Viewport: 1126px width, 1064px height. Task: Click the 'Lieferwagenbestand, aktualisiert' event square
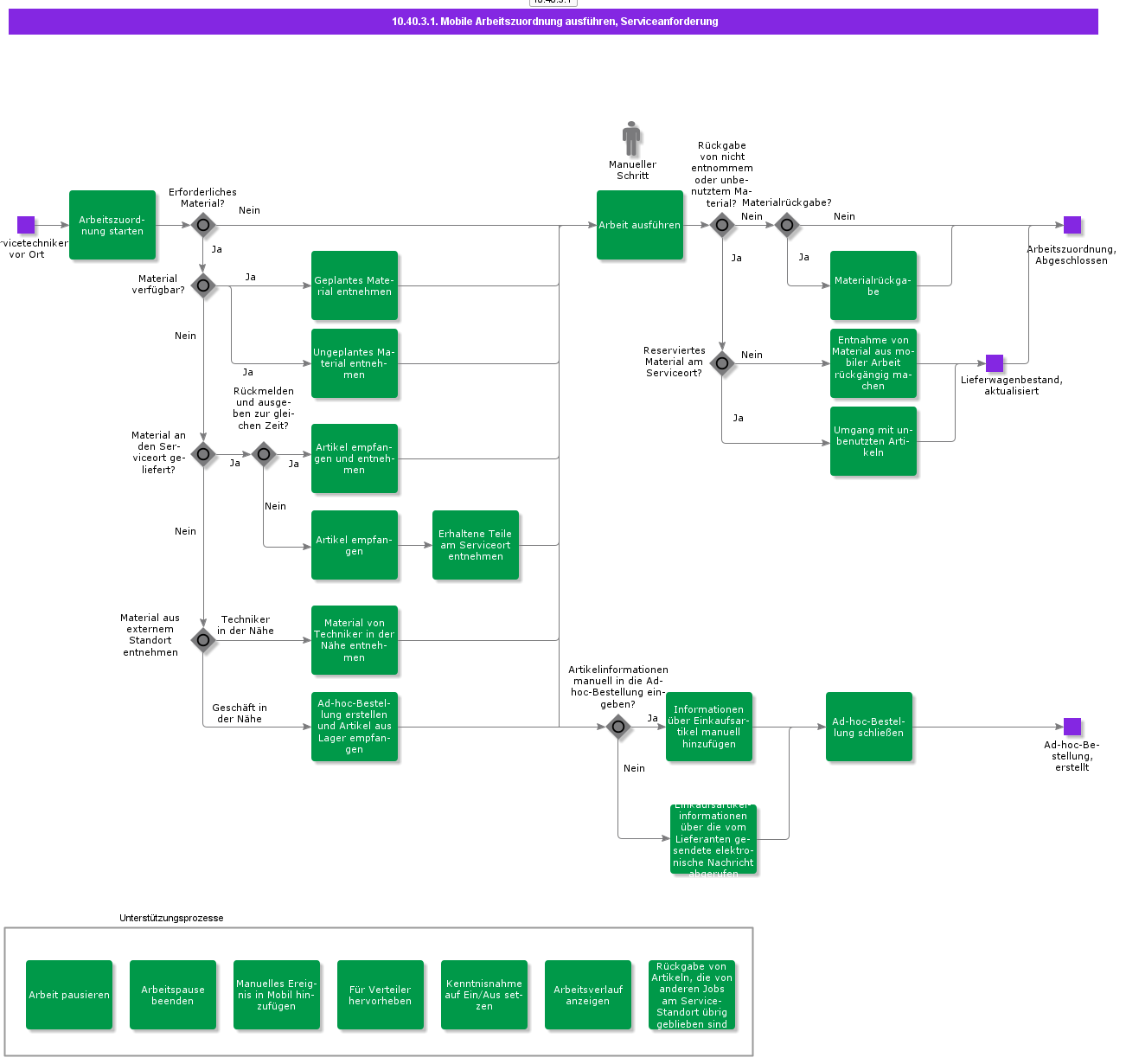[x=995, y=363]
